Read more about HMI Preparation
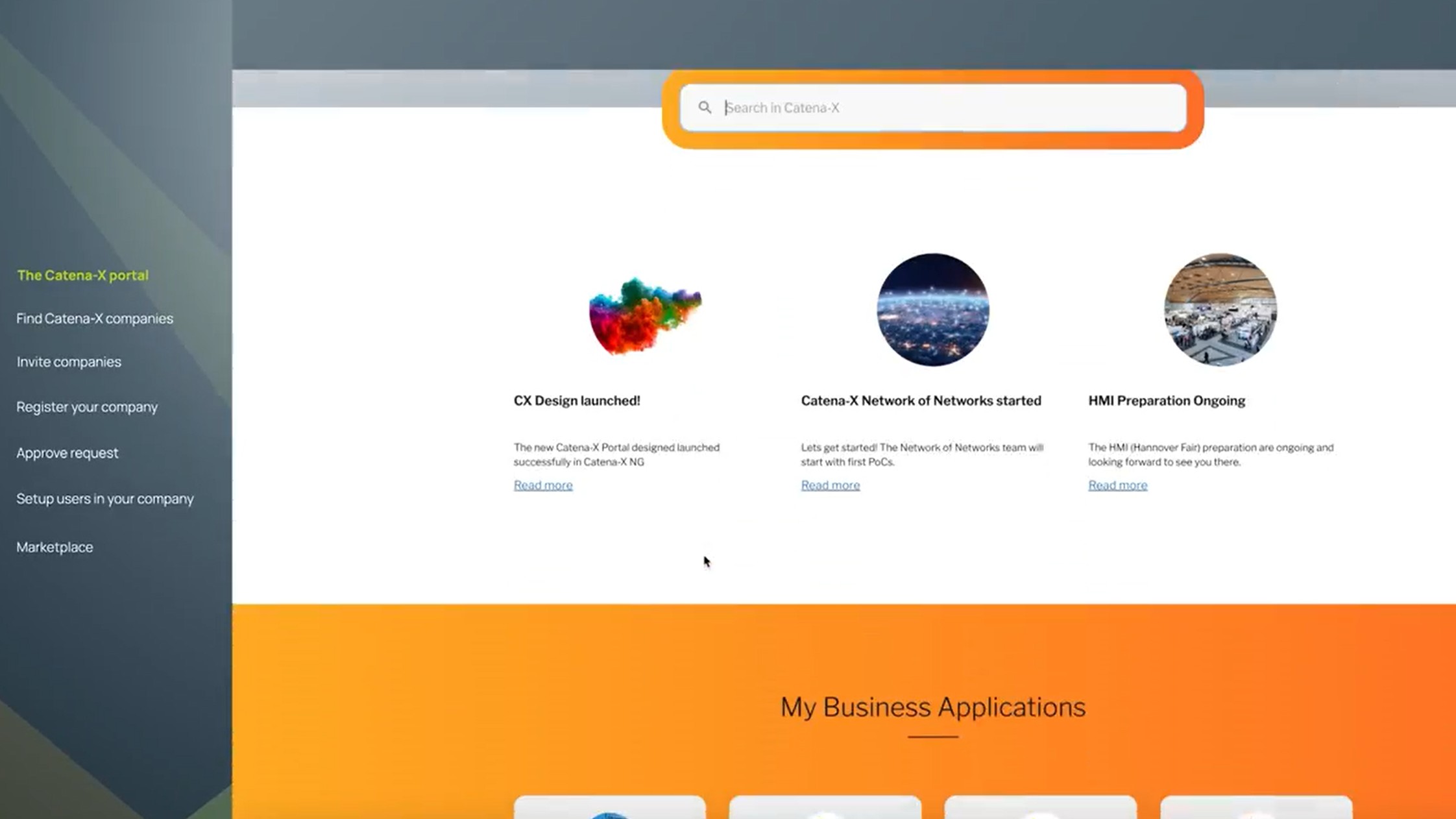1456x819 pixels. (1118, 485)
